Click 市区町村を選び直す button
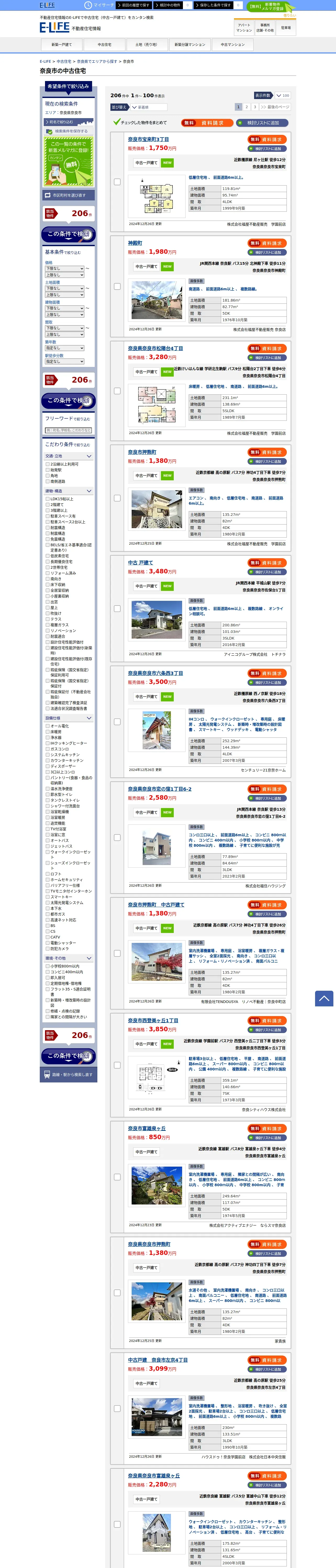 pyautogui.click(x=69, y=195)
